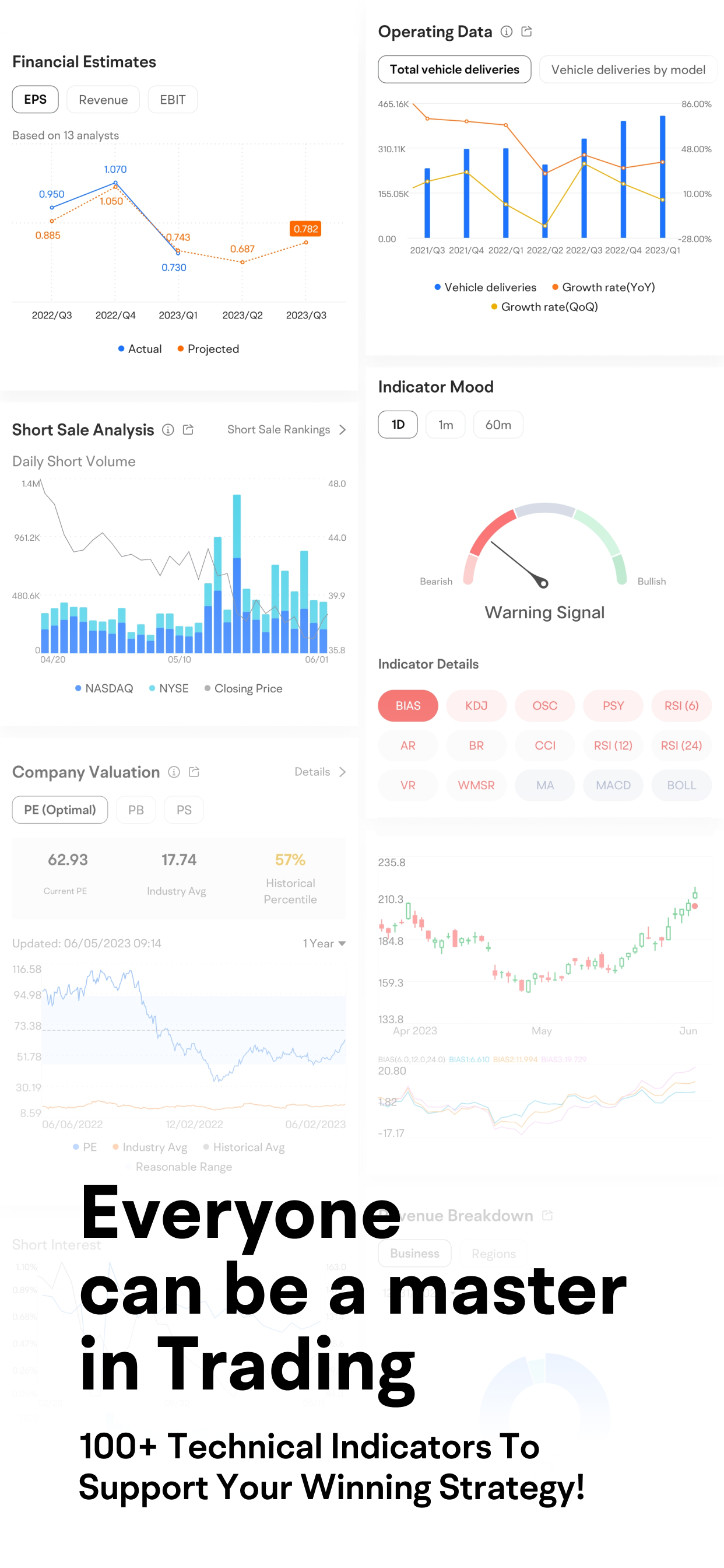
Task: Open Short Sale Rankings link
Action: (279, 430)
